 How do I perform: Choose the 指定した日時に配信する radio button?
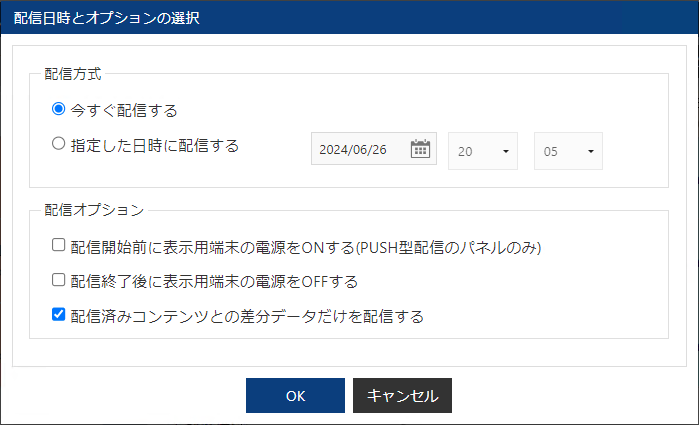point(59,144)
